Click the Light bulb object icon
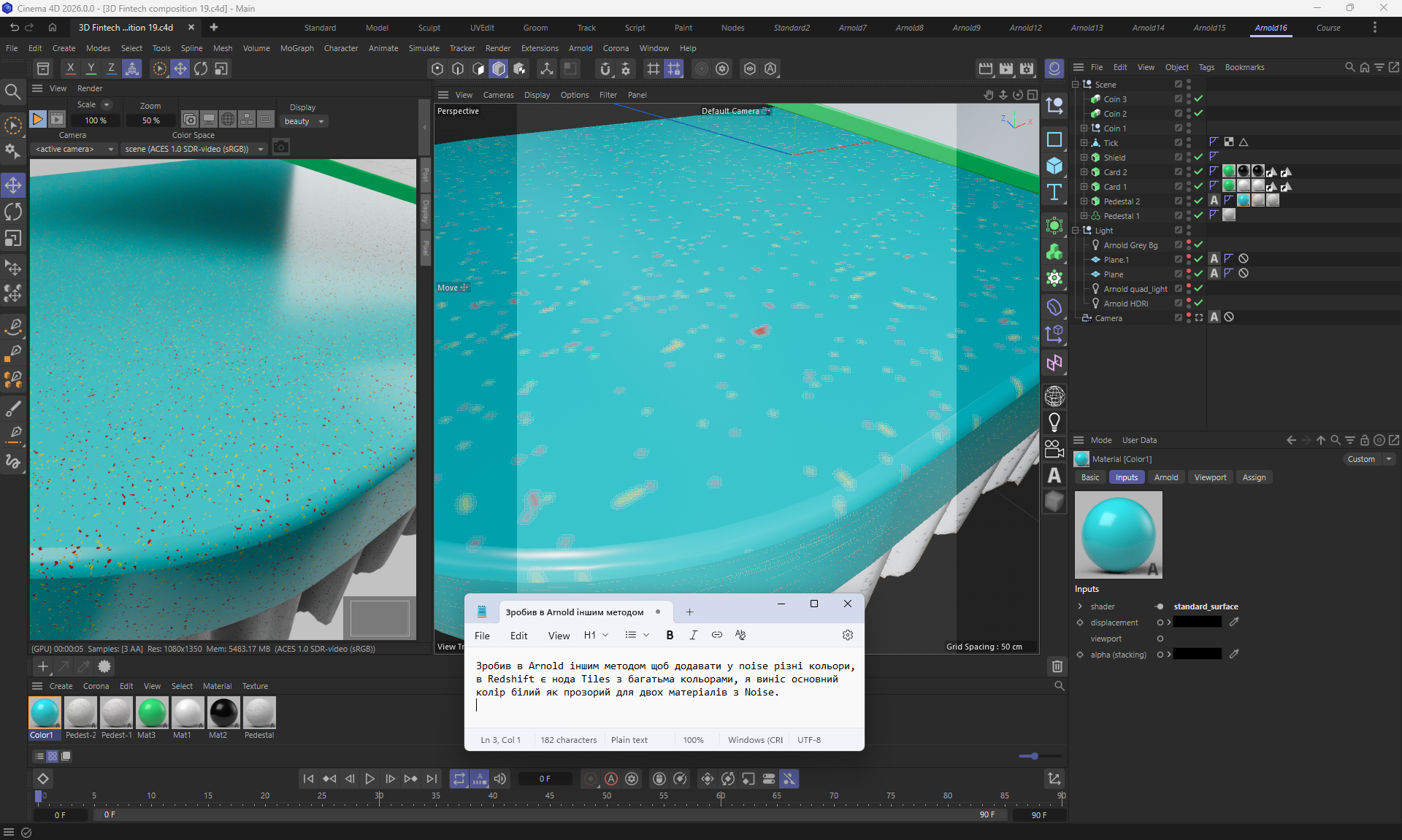The width and height of the screenshot is (1402, 840). [1054, 422]
